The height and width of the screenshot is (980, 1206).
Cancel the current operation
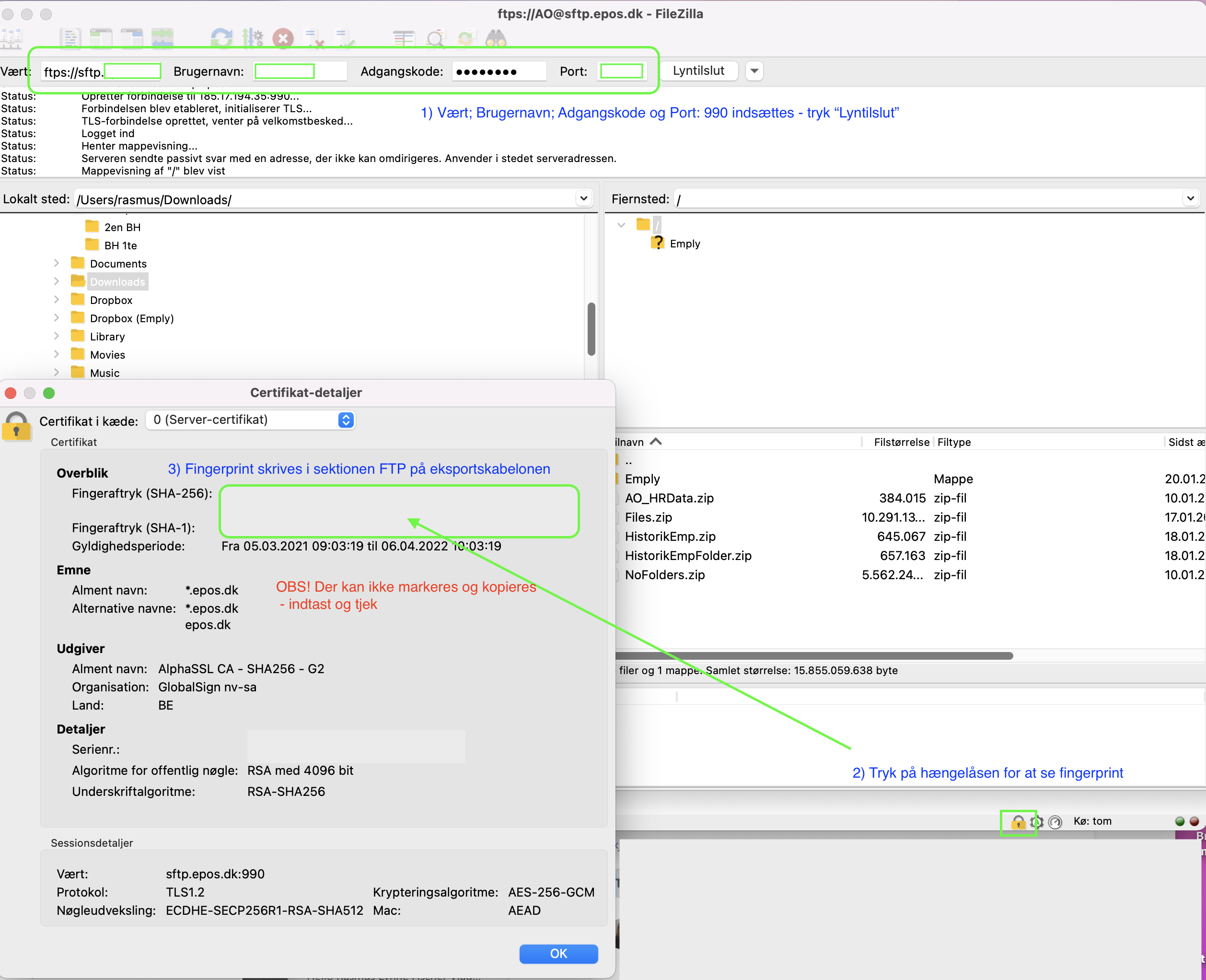pos(284,38)
